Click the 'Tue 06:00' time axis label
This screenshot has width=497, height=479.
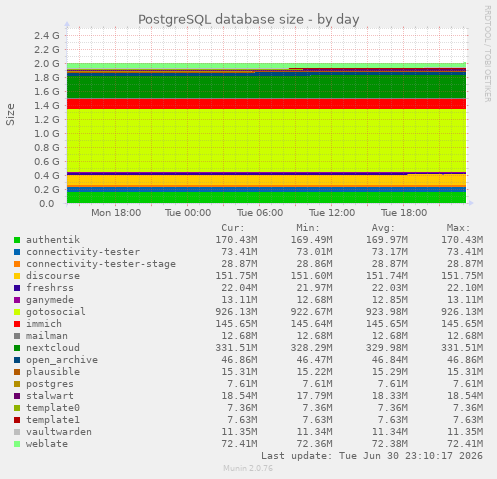(x=260, y=213)
